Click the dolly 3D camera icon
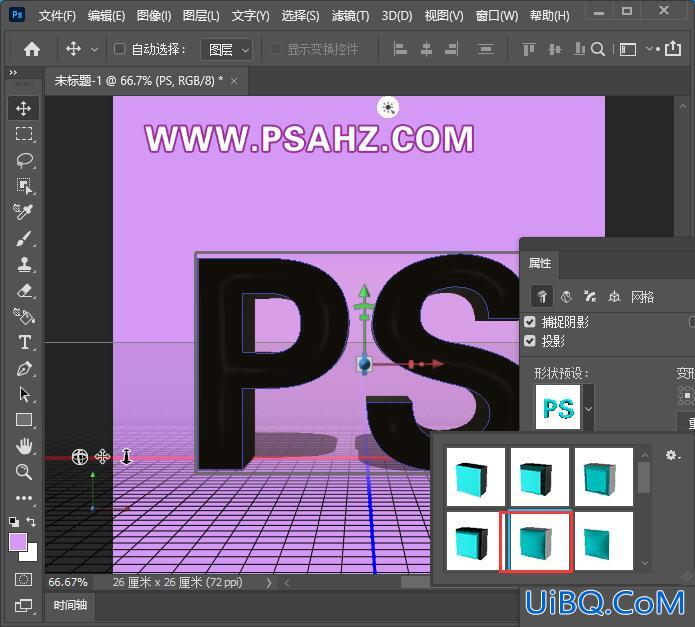The width and height of the screenshot is (695, 627). (x=126, y=456)
